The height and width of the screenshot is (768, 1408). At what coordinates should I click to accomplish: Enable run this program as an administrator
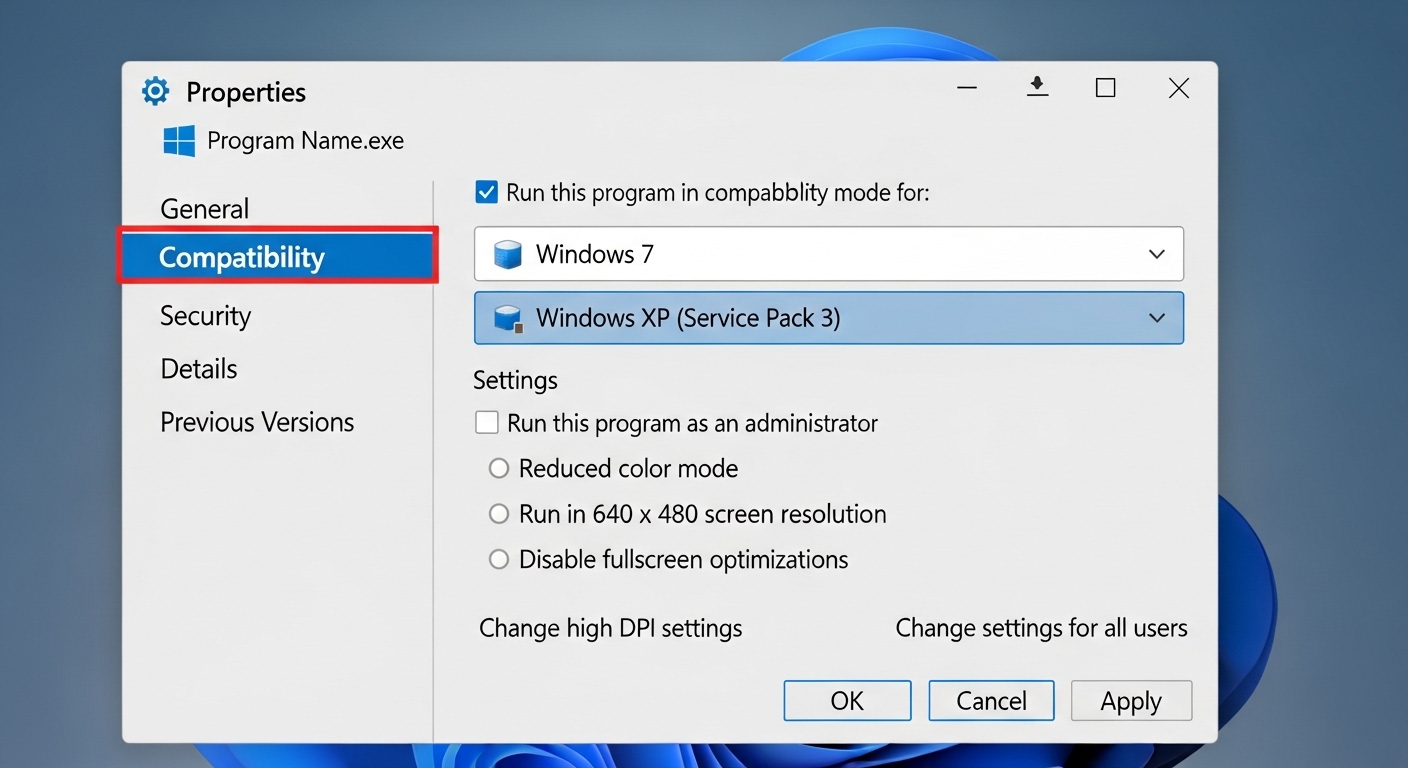486,422
